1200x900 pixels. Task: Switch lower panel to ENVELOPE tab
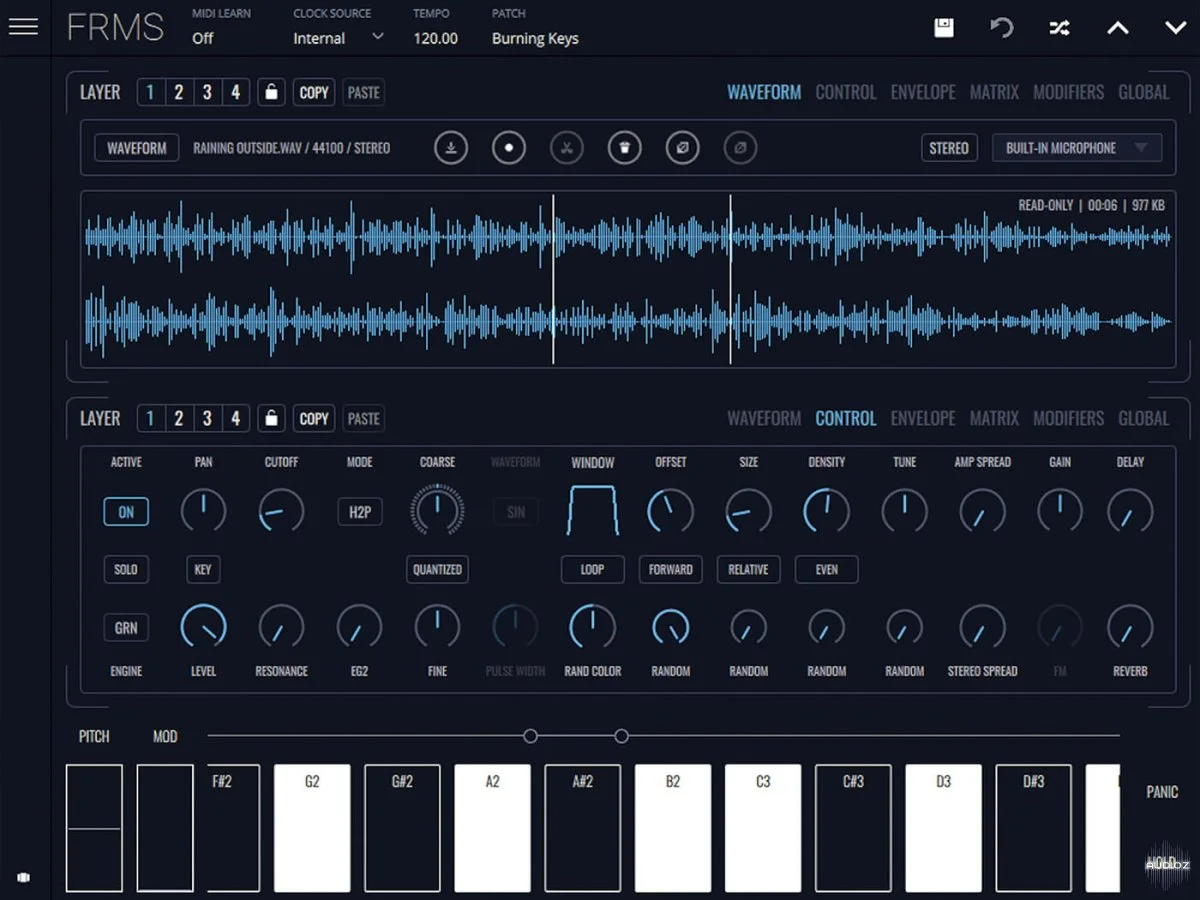pyautogui.click(x=923, y=418)
